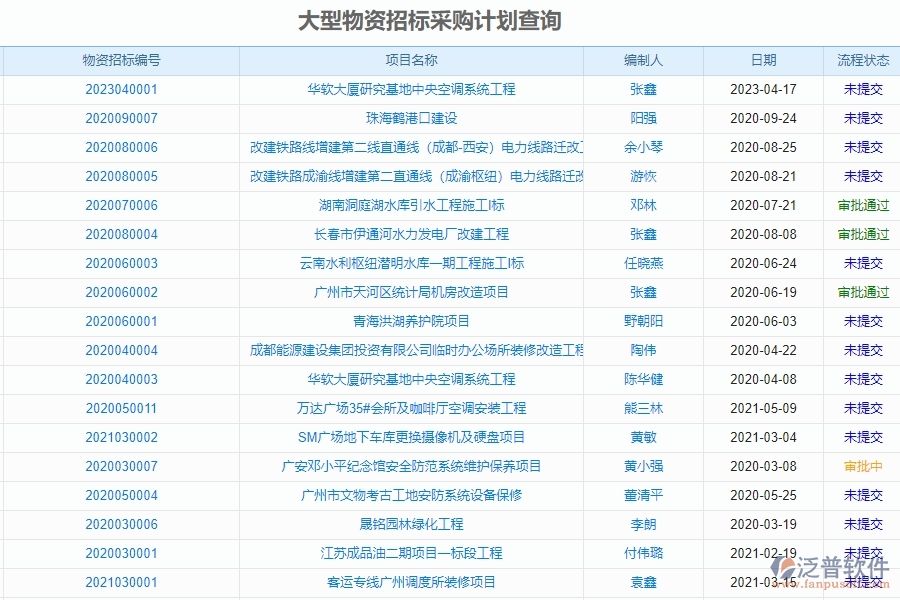Image resolution: width=900 pixels, height=600 pixels.
Task: Sort by the 编制人 column header
Action: pos(645,60)
